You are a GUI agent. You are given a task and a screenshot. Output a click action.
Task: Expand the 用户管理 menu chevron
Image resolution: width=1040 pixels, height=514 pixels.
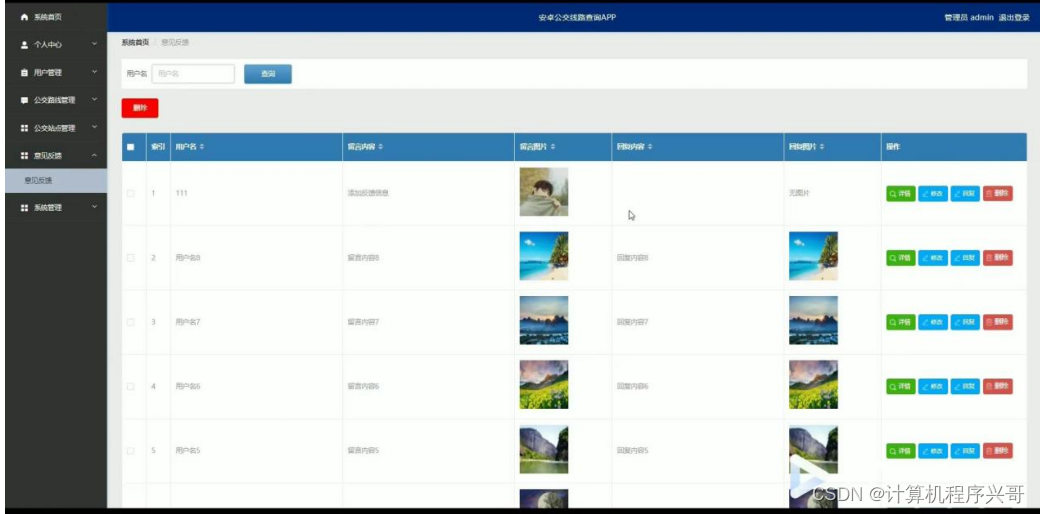94,72
